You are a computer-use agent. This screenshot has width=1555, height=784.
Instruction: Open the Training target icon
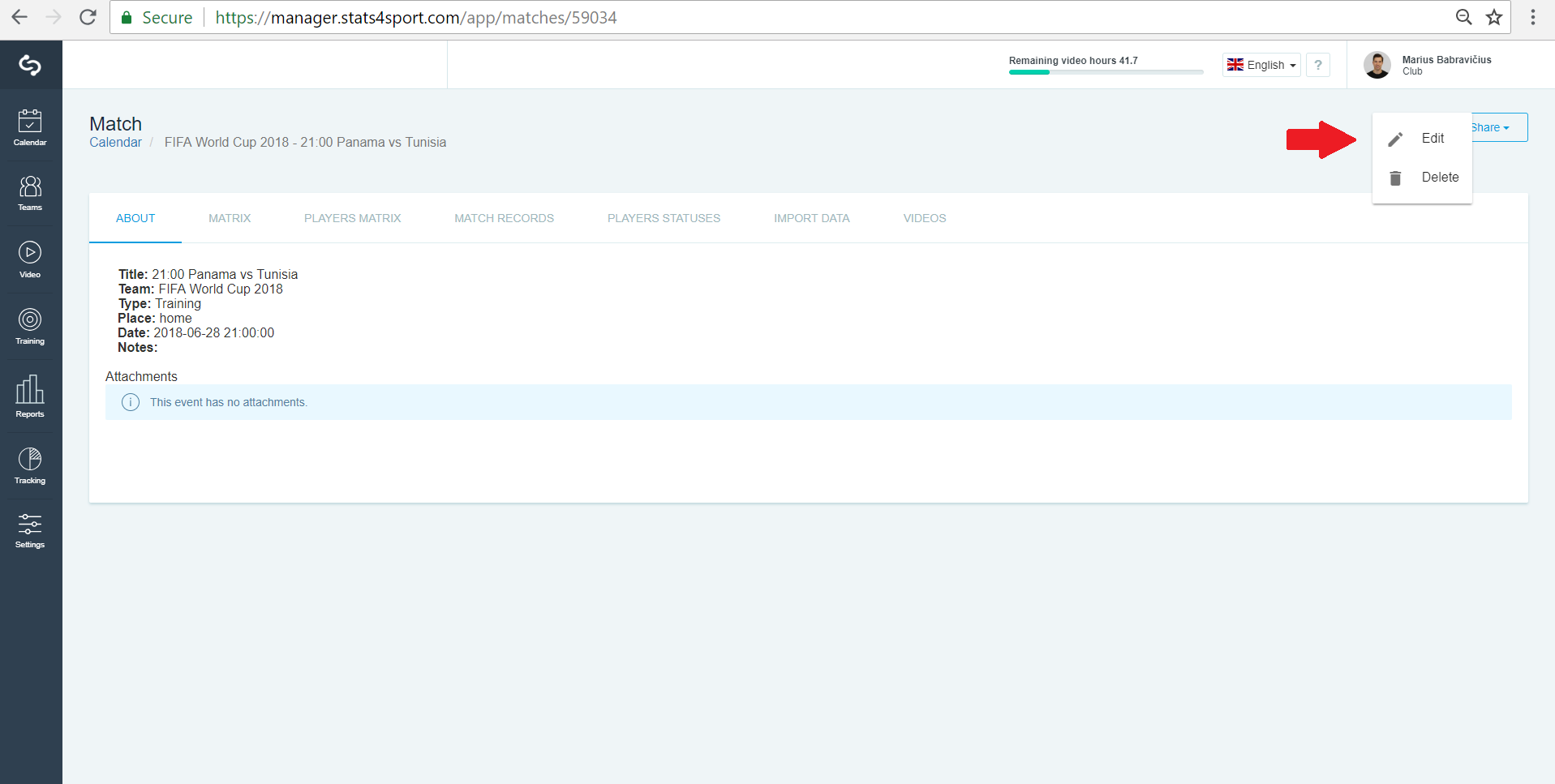coord(30,327)
